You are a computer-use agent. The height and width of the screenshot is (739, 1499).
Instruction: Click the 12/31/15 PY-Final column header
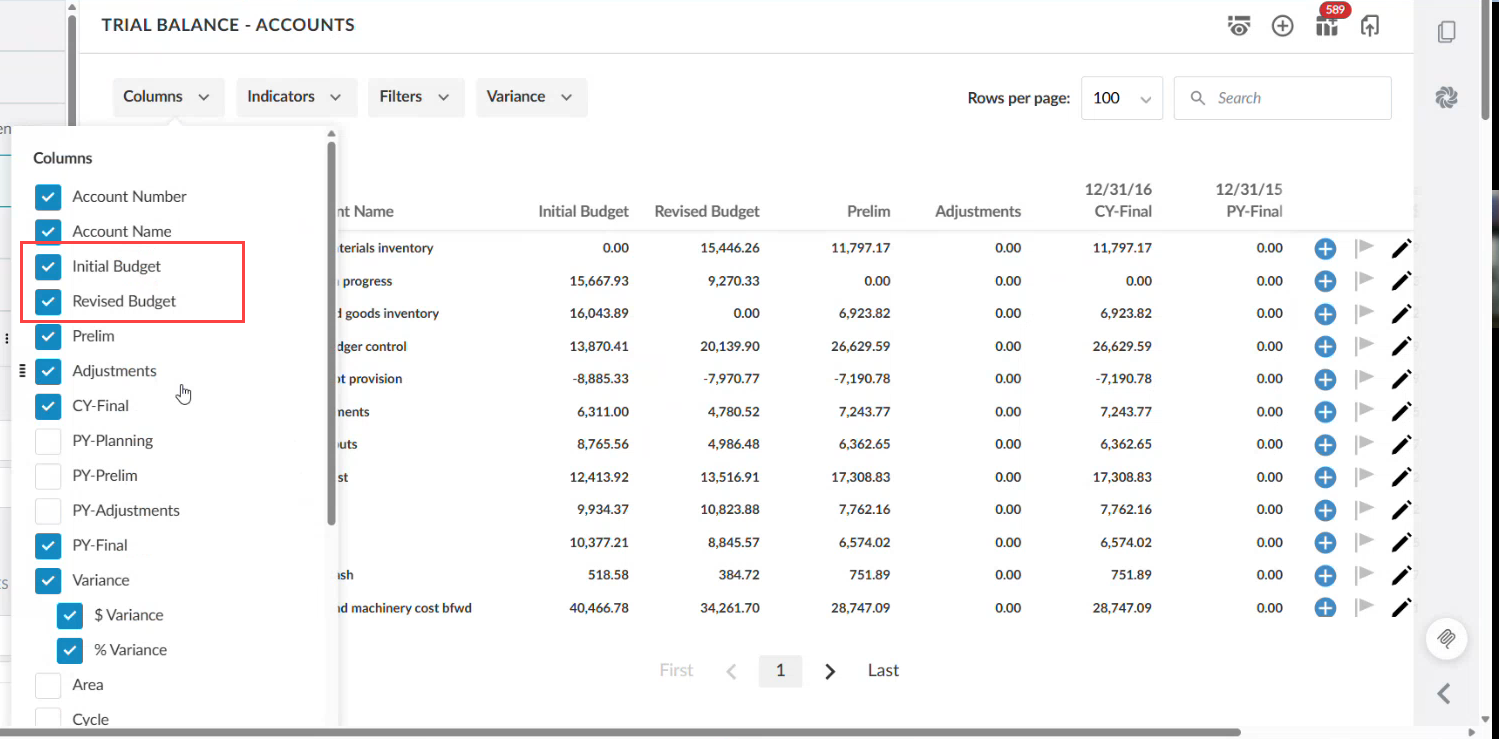(x=1249, y=200)
